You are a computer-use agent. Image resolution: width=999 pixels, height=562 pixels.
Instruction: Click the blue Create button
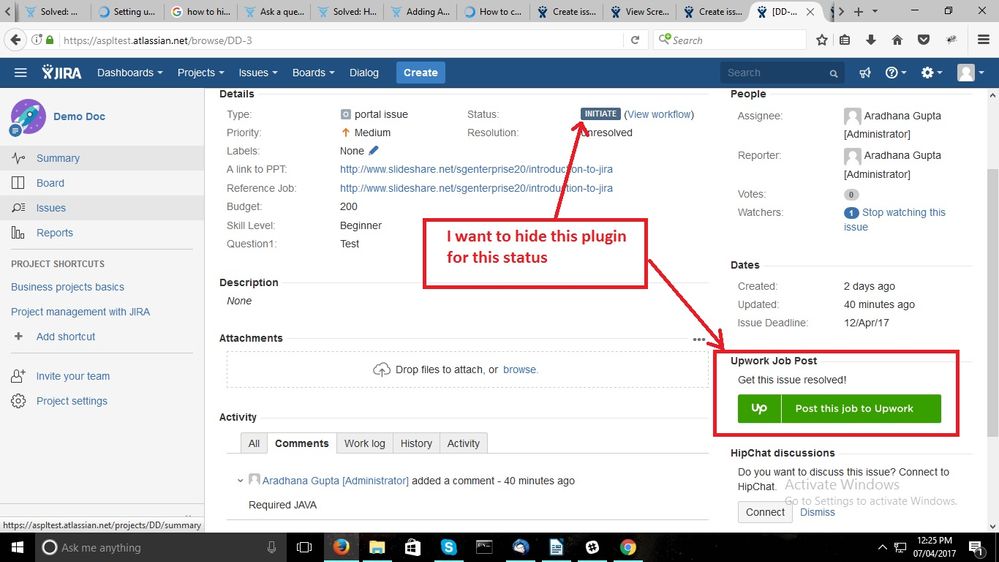pyautogui.click(x=420, y=73)
